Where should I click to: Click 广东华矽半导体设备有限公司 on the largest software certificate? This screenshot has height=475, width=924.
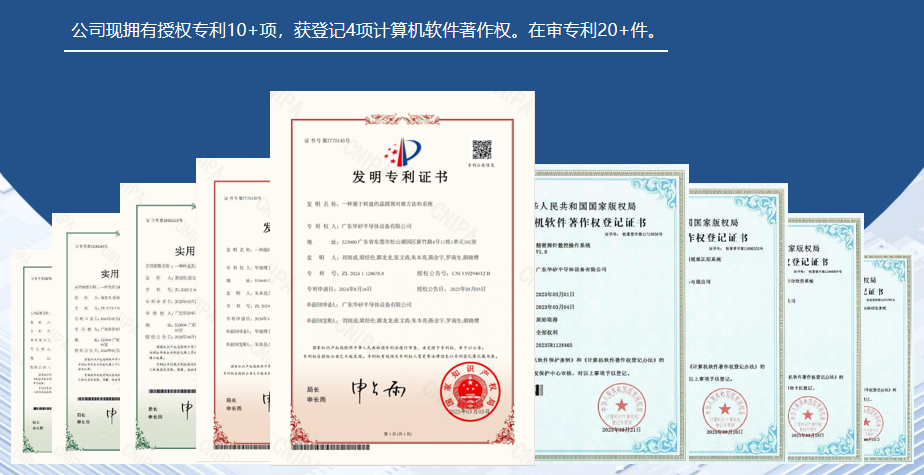[x=572, y=269]
